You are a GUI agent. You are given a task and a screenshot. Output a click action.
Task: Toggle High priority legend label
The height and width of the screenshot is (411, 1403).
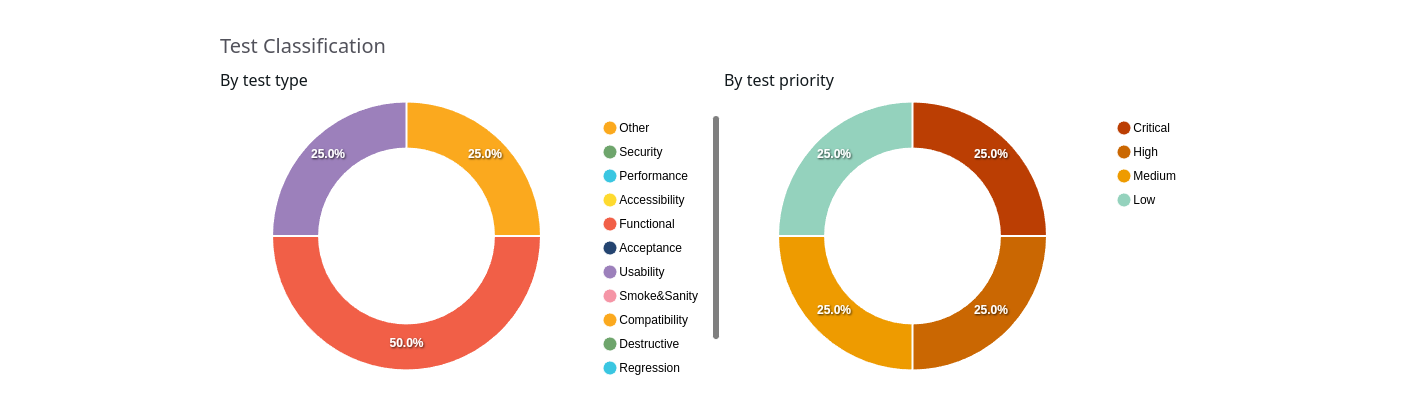coord(1145,152)
